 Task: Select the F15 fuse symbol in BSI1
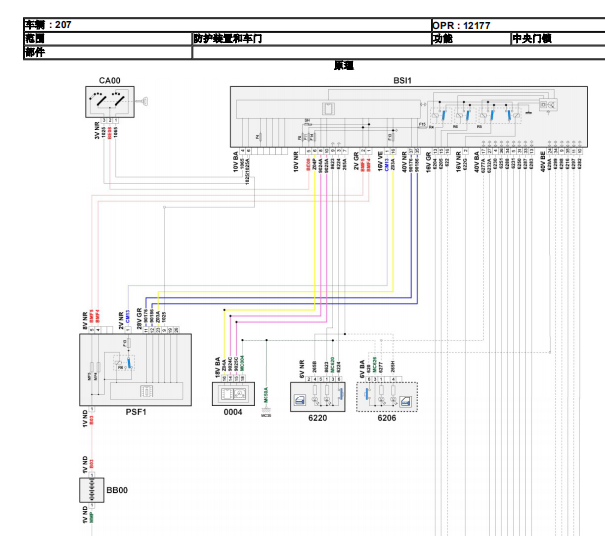(x=423, y=125)
